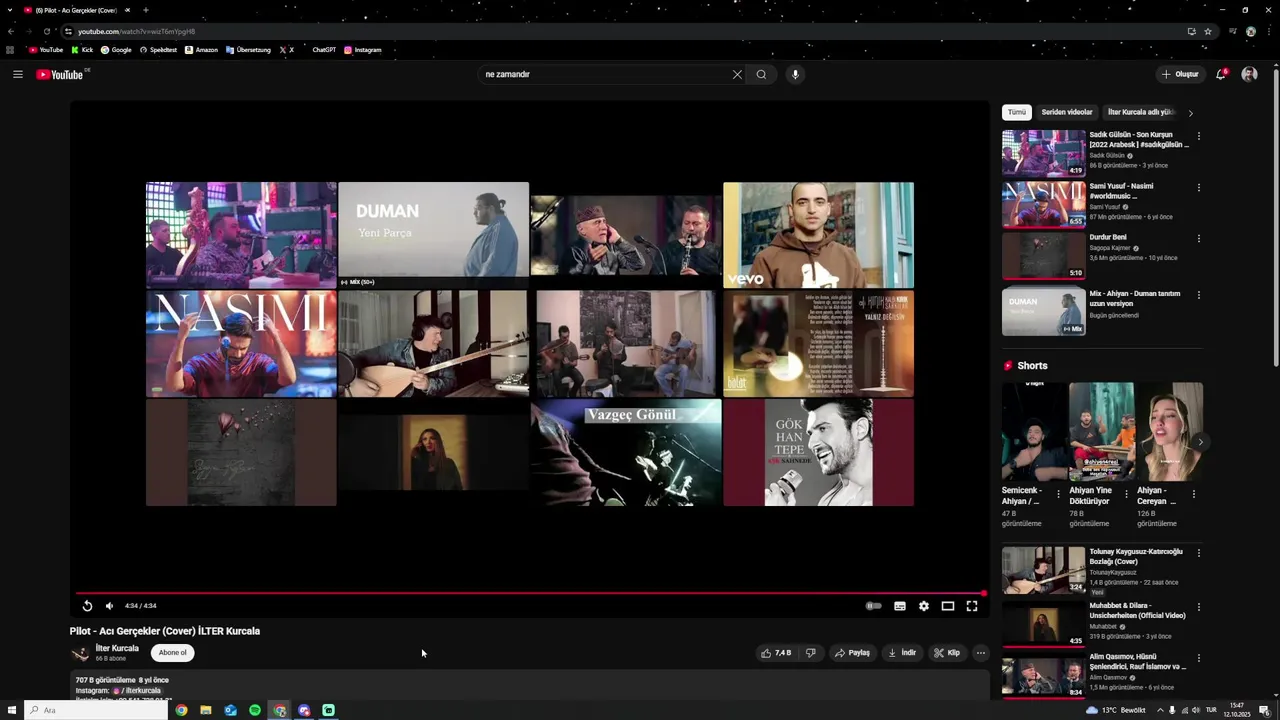Viewport: 1280px width, 720px height.
Task: Dislike the video with thumbs down
Action: 811,653
